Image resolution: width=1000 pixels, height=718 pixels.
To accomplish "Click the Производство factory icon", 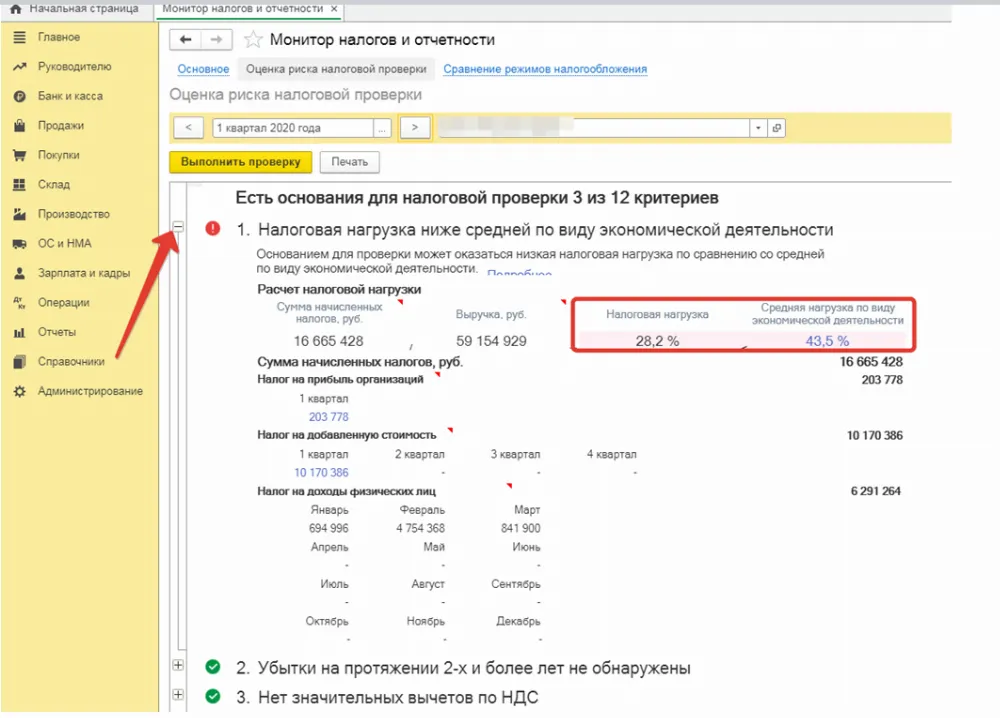I will point(20,214).
